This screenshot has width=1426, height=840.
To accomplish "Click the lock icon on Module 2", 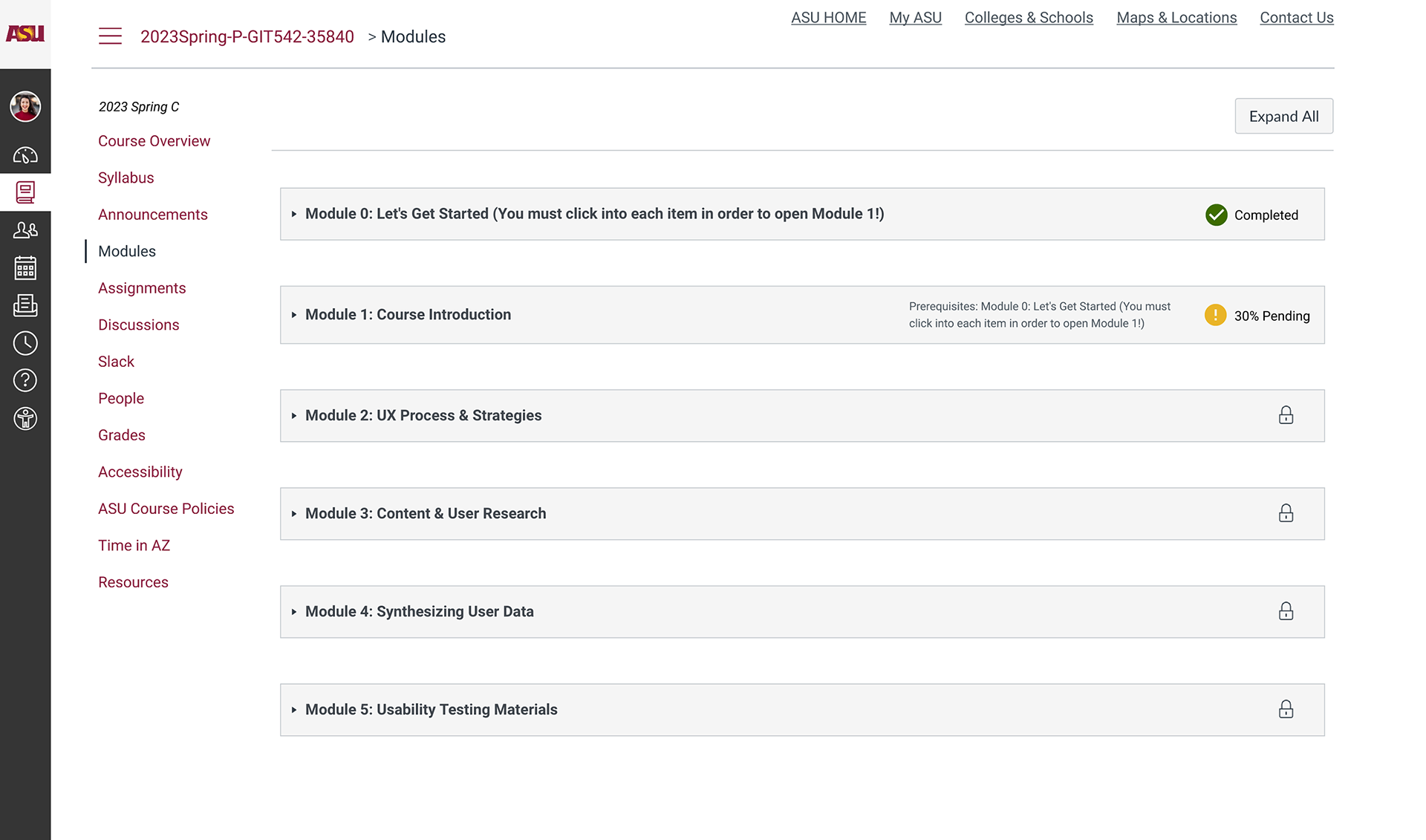I will click(1286, 415).
